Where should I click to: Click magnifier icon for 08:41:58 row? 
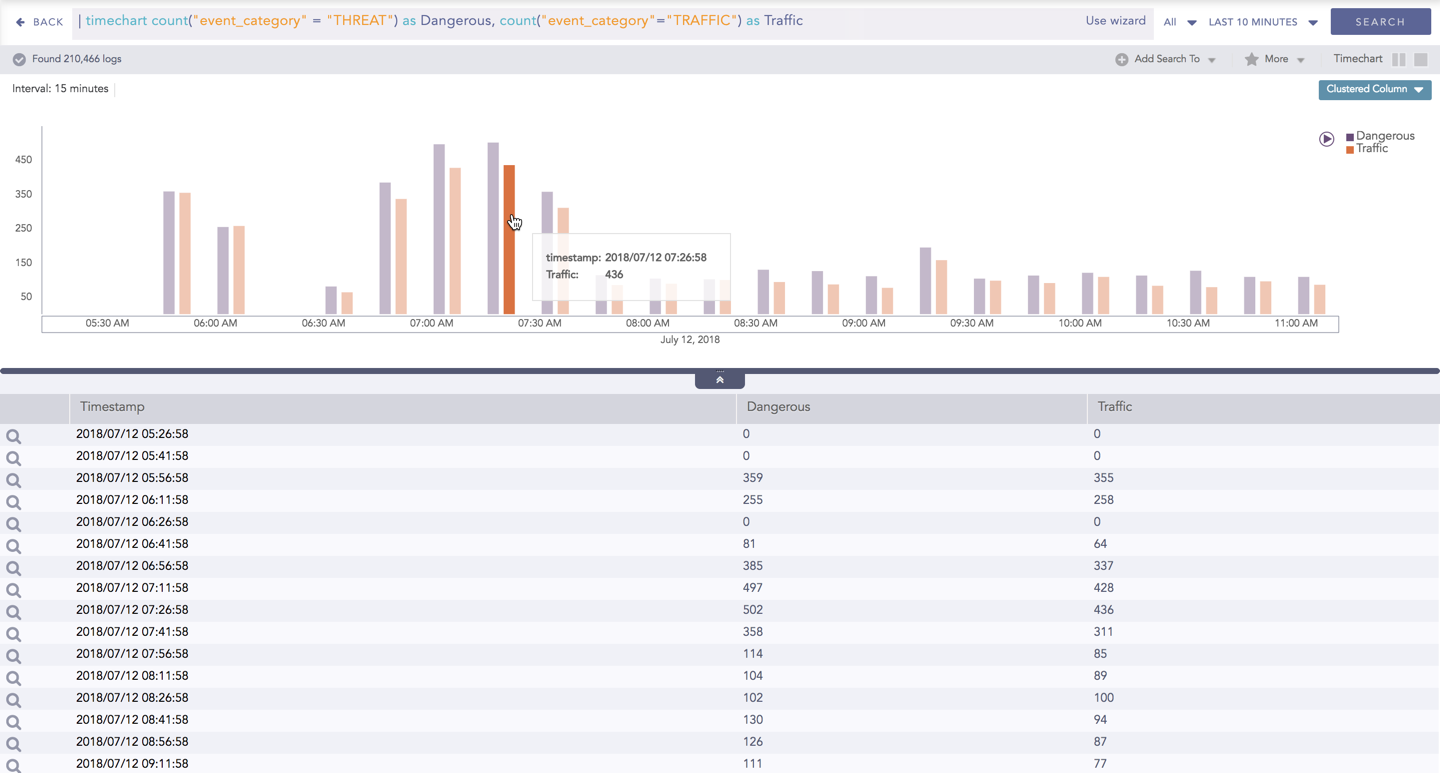[14, 722]
